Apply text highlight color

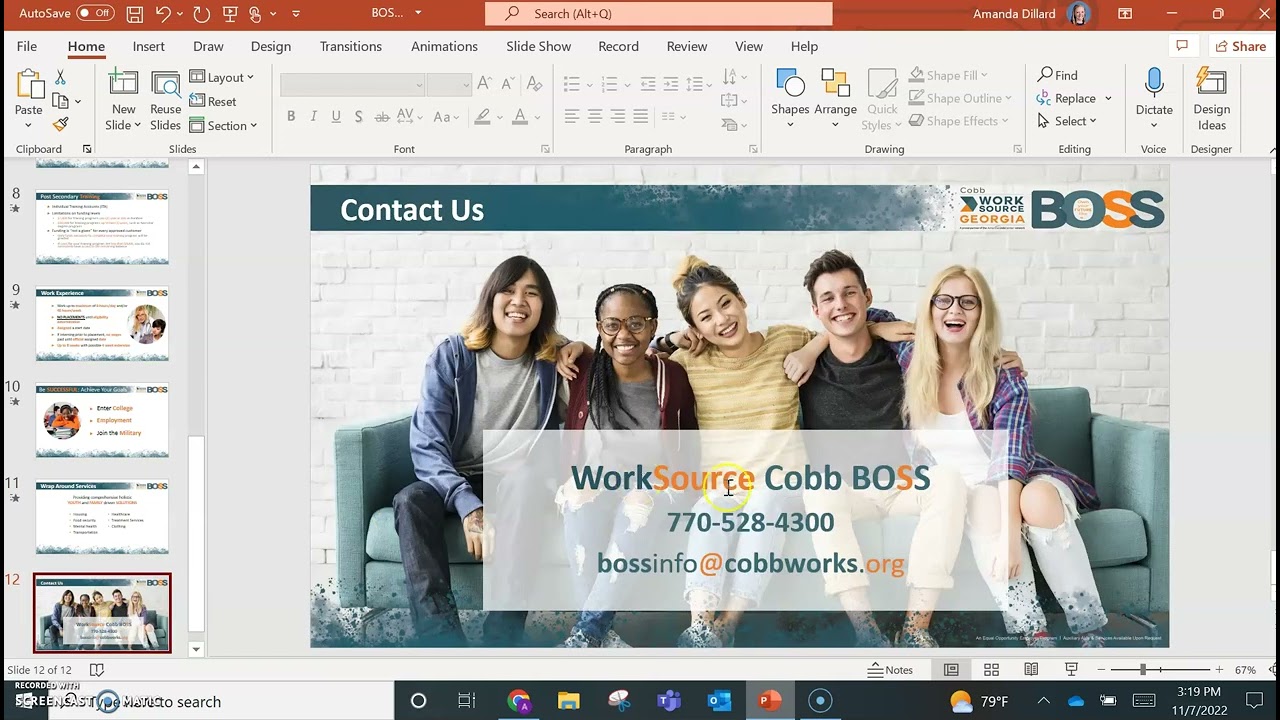coord(482,117)
